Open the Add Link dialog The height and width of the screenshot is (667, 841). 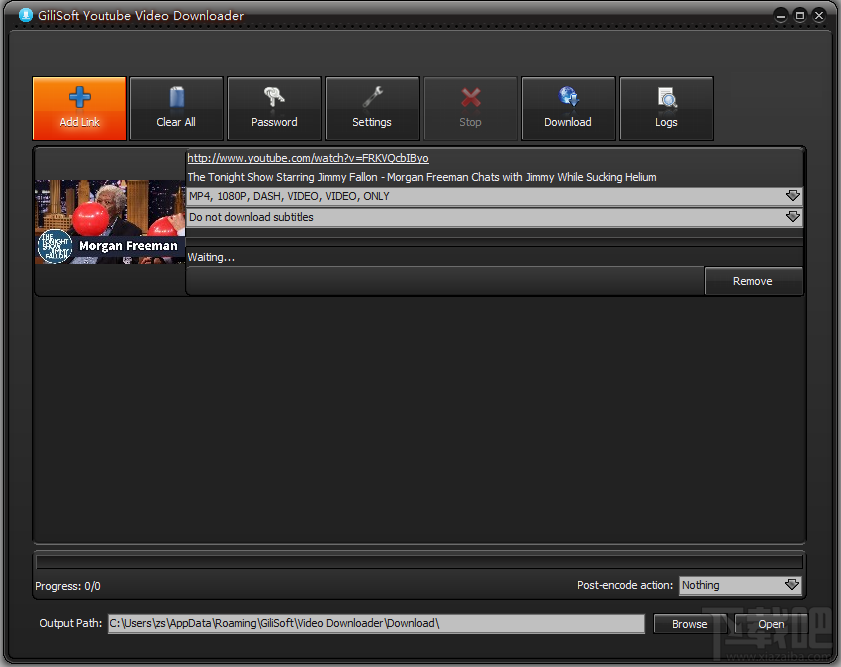tap(79, 108)
